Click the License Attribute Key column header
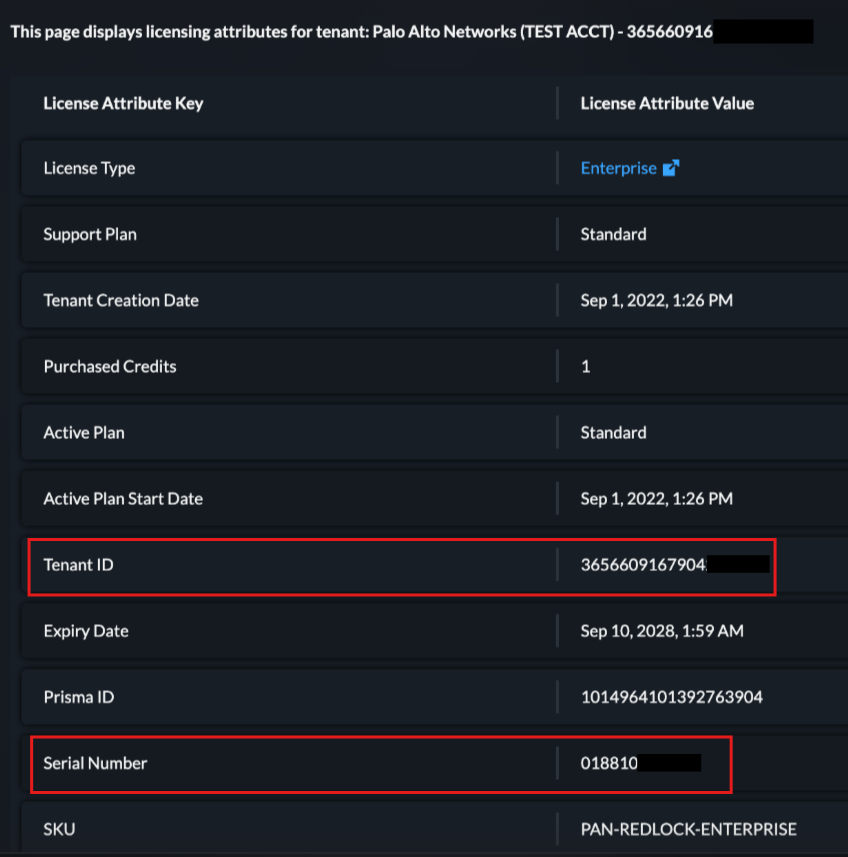The image size is (848, 857). click(123, 103)
